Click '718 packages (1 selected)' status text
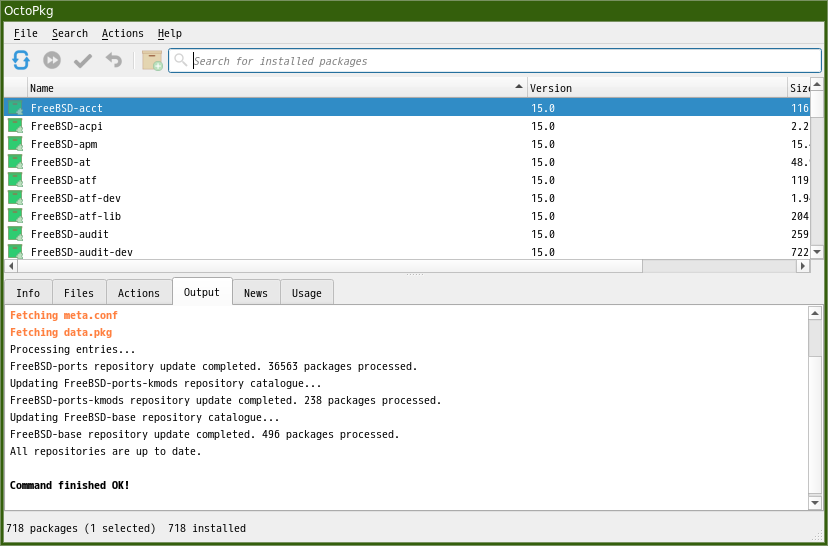This screenshot has width=828, height=546. click(81, 528)
